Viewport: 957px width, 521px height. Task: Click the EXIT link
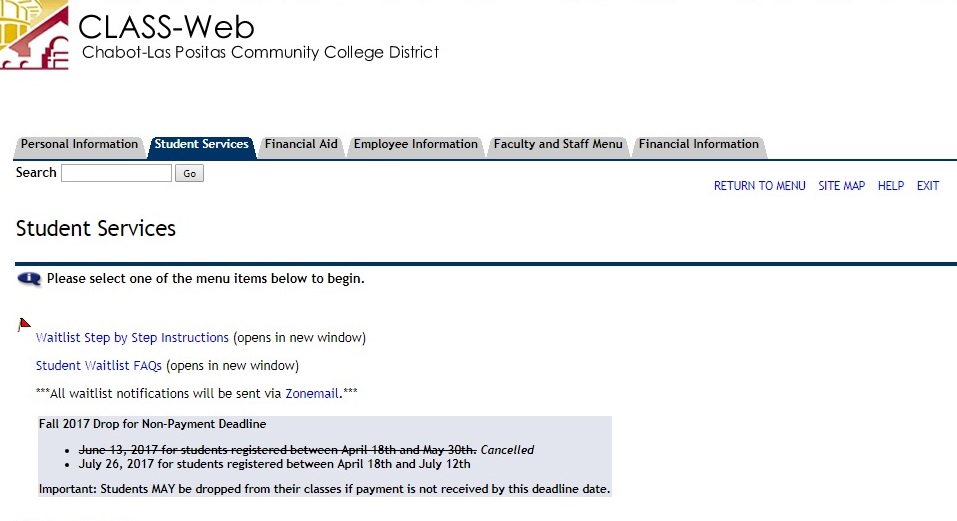928,185
